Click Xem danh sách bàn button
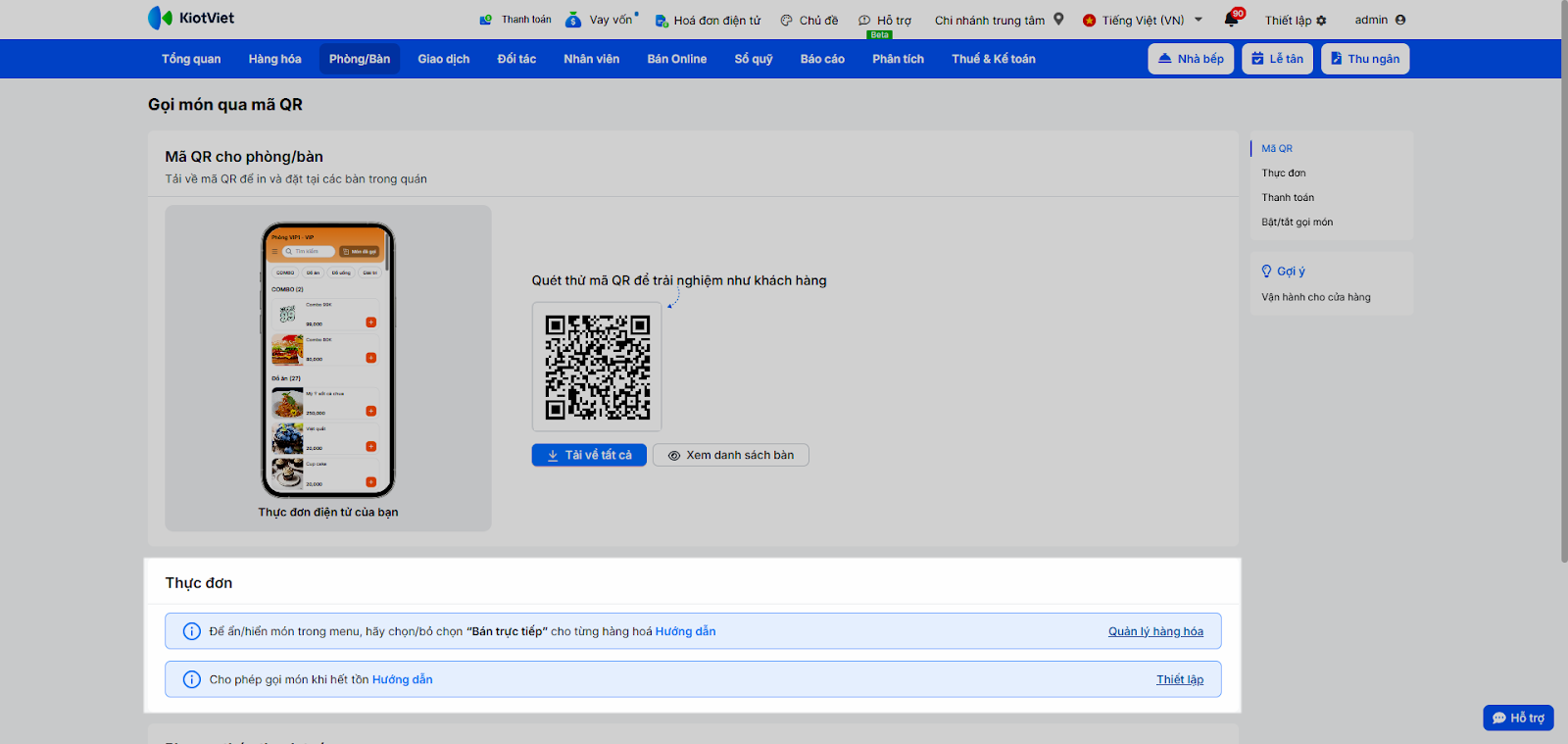 [730, 455]
